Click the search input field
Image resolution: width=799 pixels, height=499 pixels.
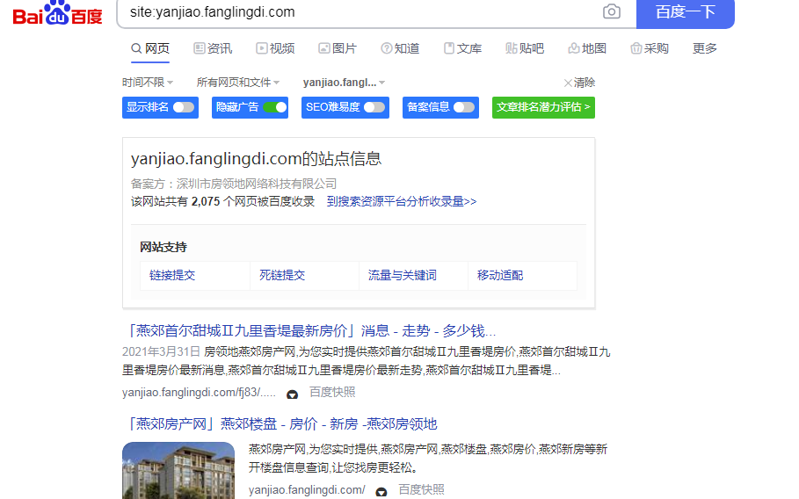click(355, 12)
